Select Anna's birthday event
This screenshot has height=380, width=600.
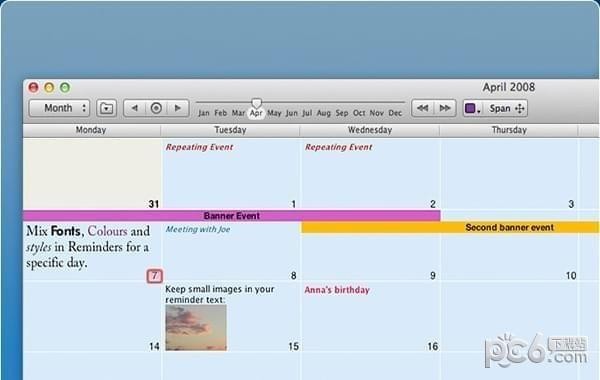click(337, 290)
